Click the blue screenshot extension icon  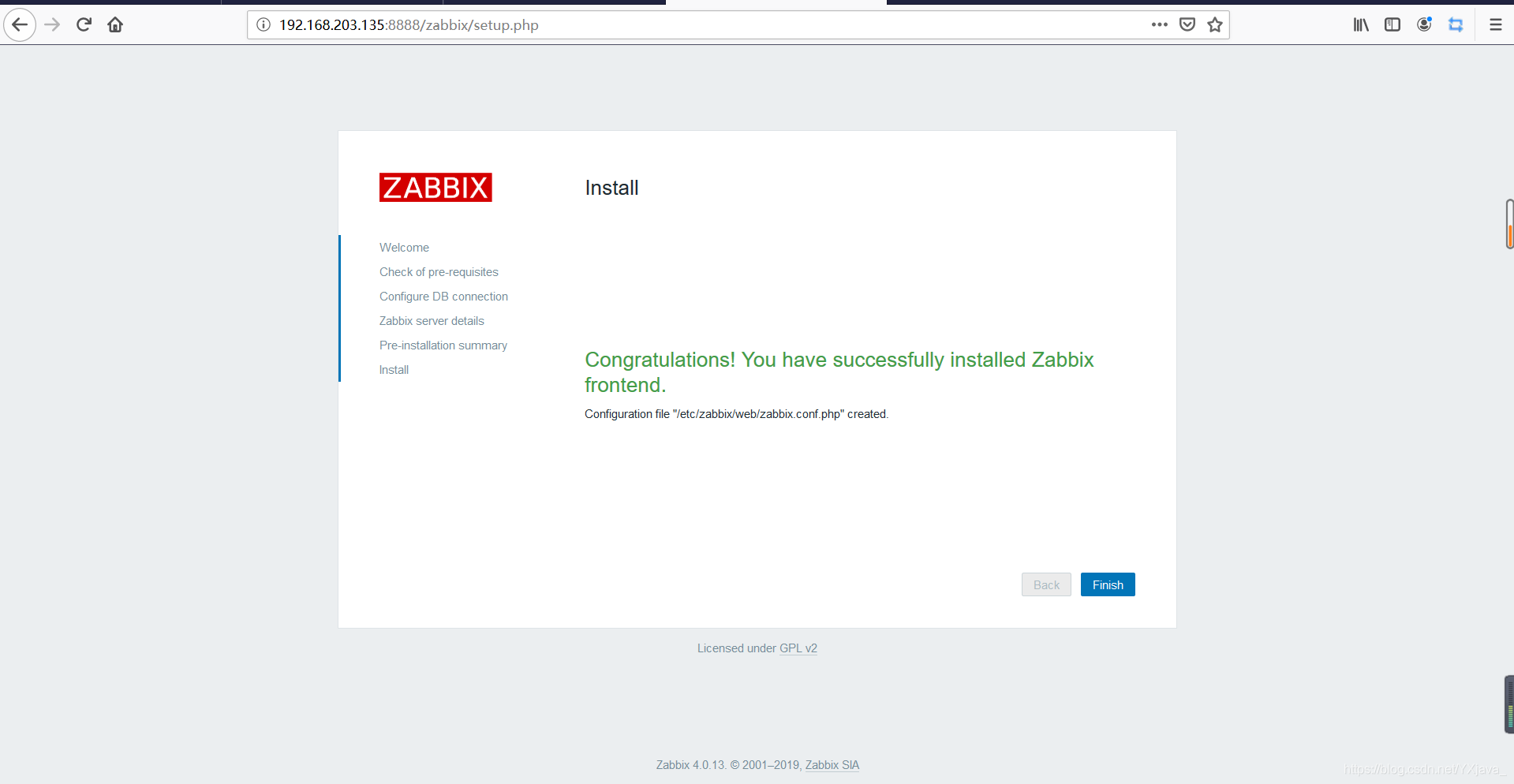tap(1456, 24)
